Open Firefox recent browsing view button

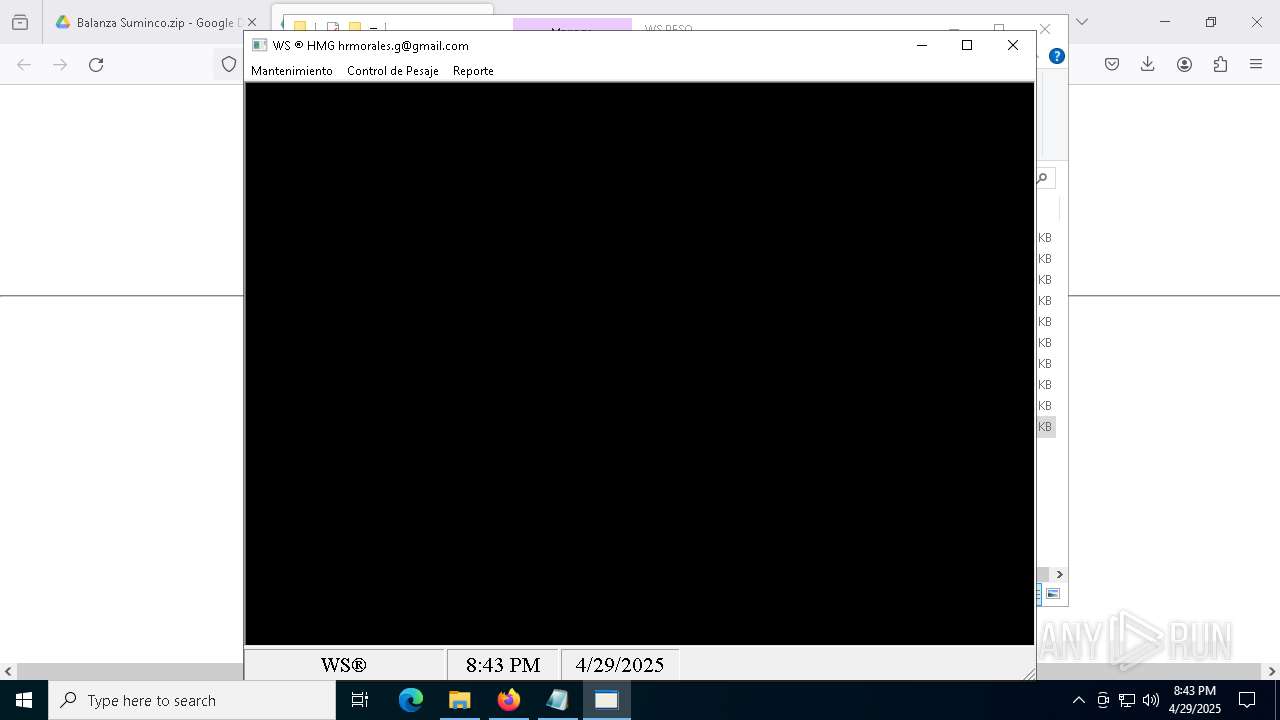[x=20, y=22]
